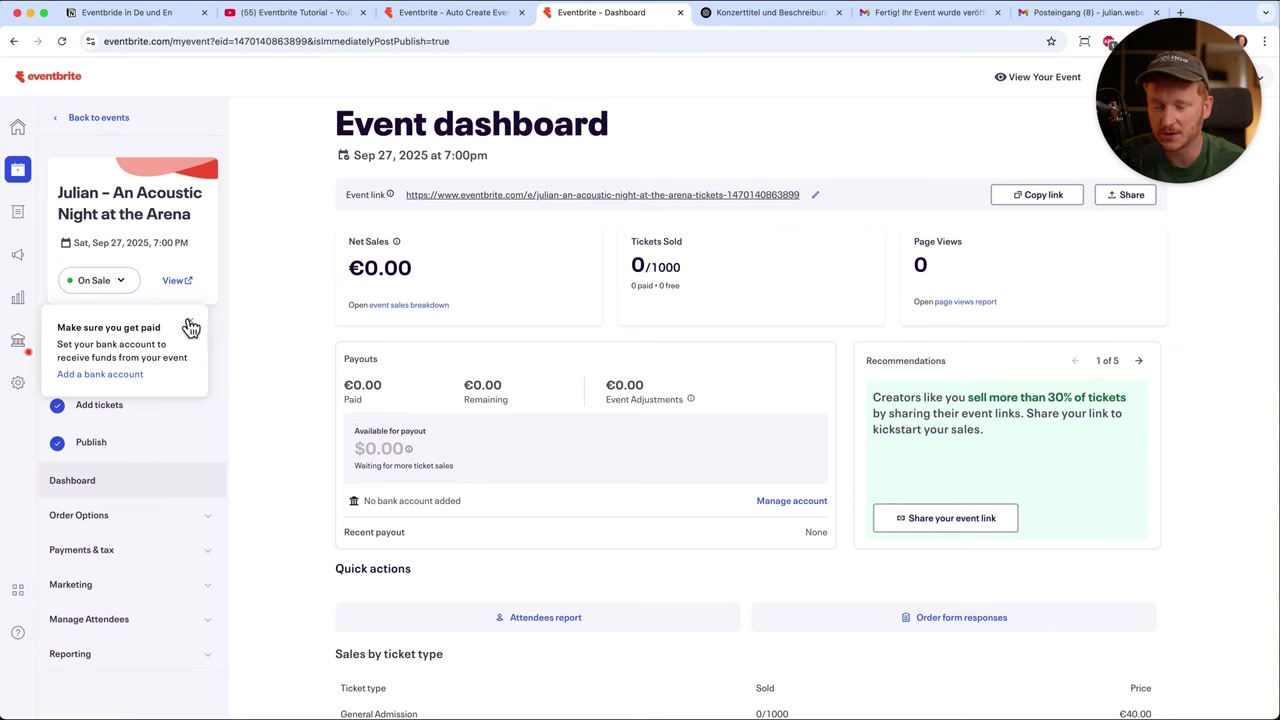The height and width of the screenshot is (720, 1280).
Task: Open Attendees report quick action
Action: pos(538,617)
